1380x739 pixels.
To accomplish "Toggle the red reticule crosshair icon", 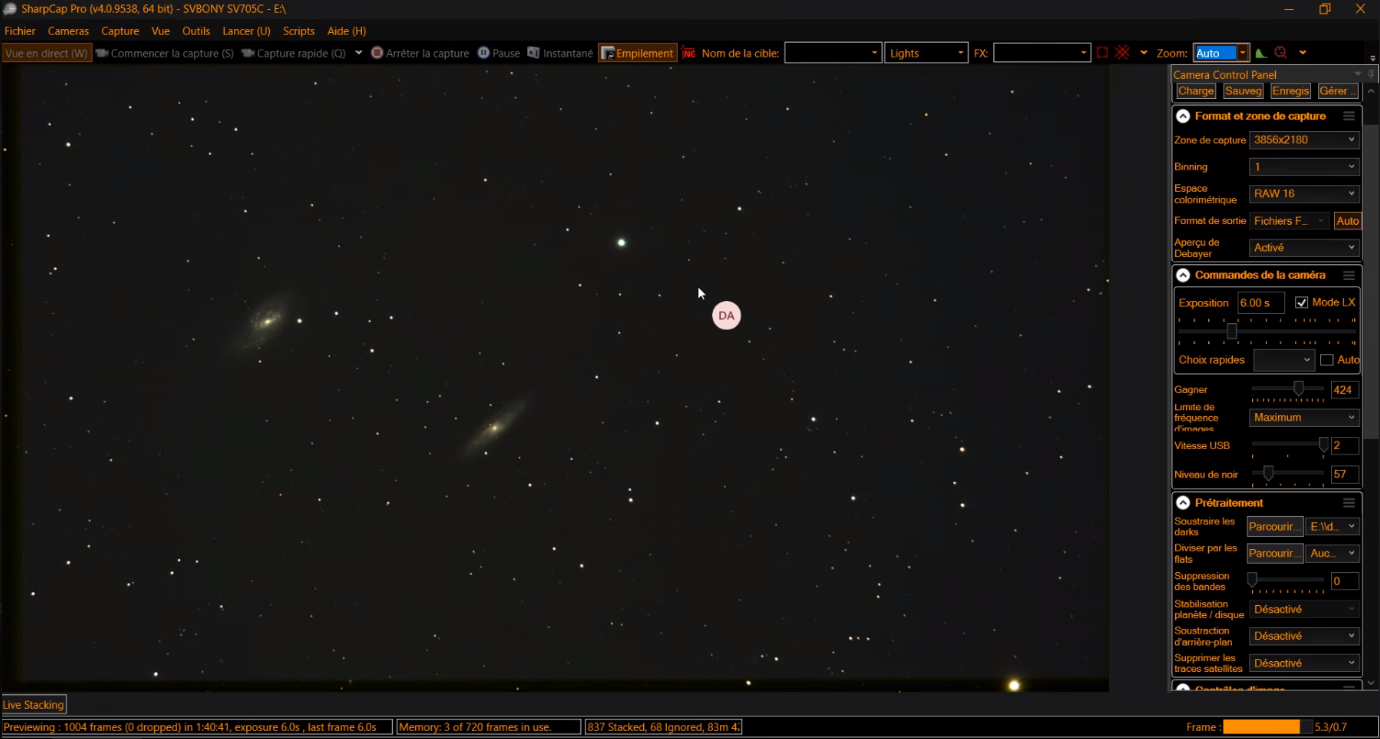I will tap(1123, 53).
